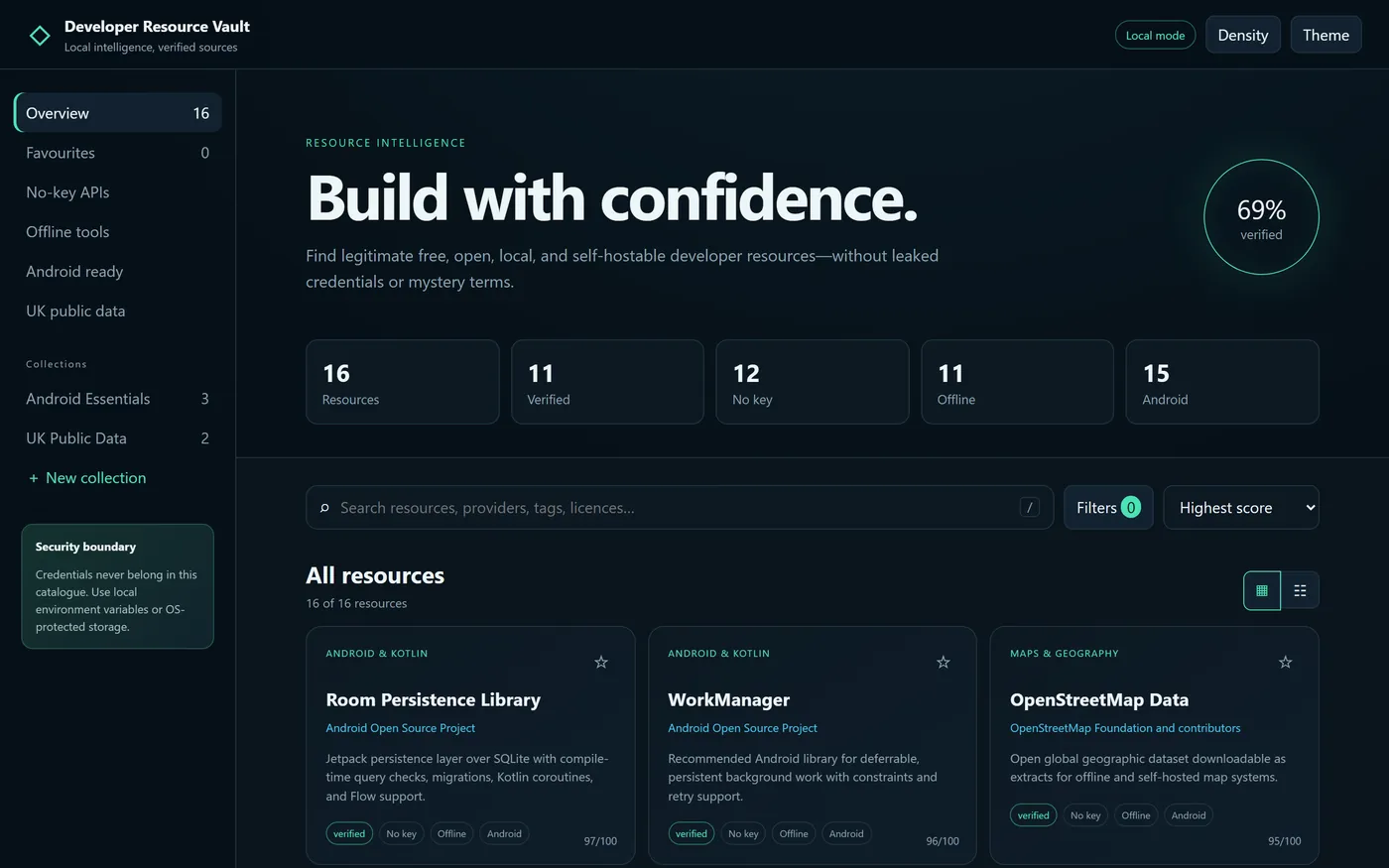Click the Local mode badge
1389x868 pixels.
[x=1155, y=35]
